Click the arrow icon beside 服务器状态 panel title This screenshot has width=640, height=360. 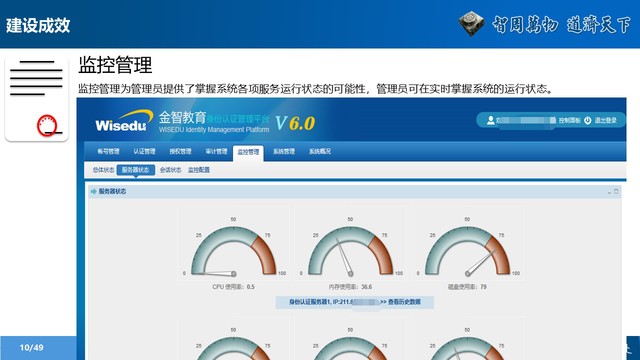94,191
